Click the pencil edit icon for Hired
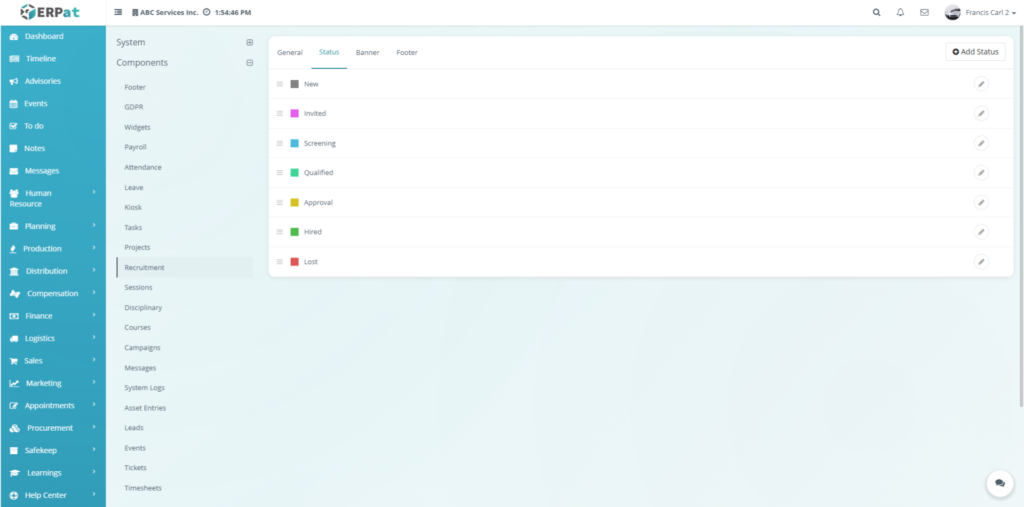 (x=981, y=232)
